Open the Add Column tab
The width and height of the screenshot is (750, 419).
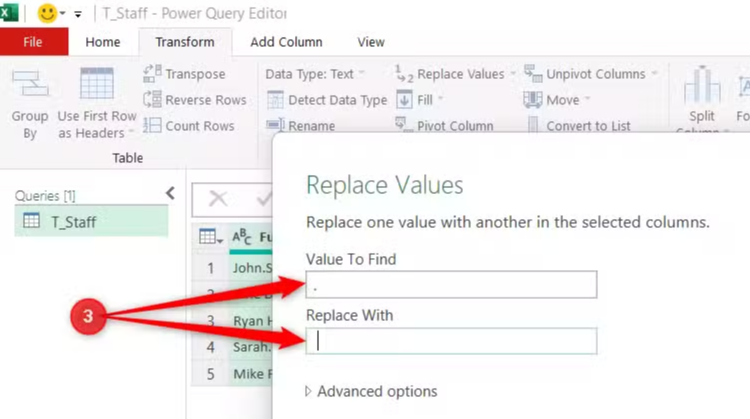coord(286,42)
